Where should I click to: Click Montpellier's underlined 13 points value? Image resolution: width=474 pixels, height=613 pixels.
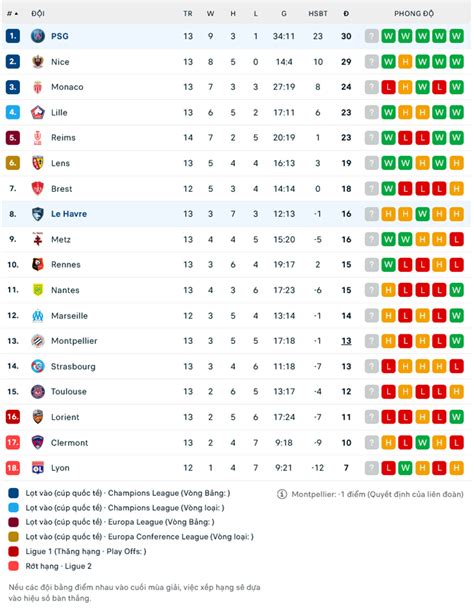[x=346, y=341]
